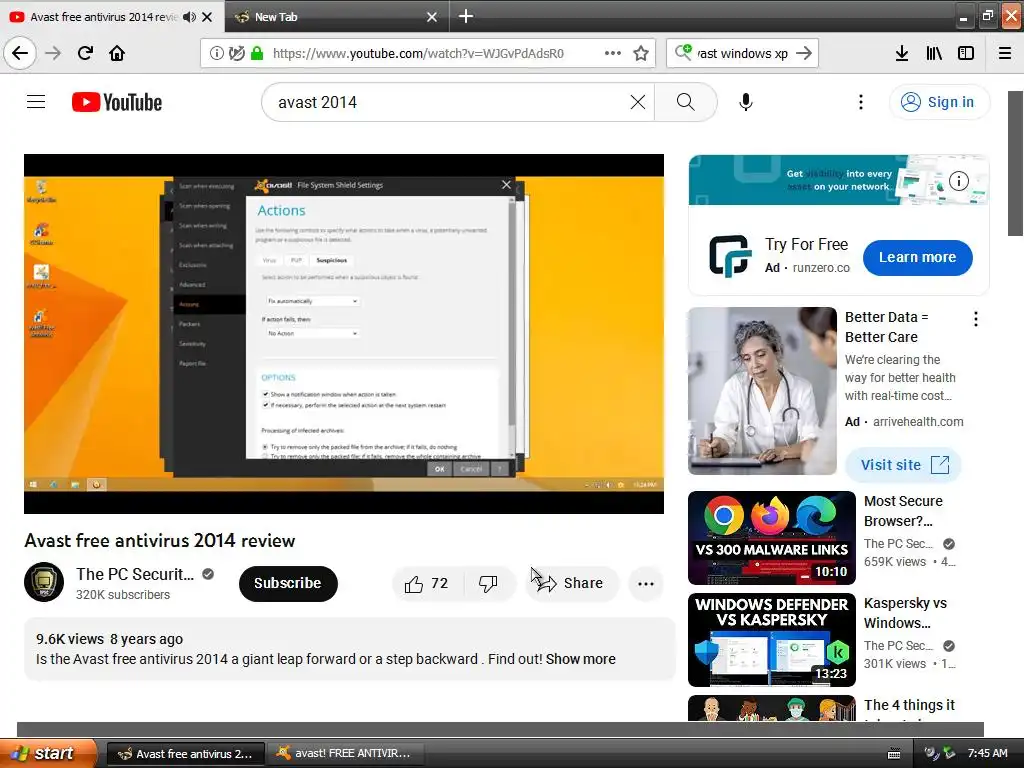Image resolution: width=1024 pixels, height=768 pixels.
Task: Subscribe to The PC Security channel
Action: tap(288, 583)
